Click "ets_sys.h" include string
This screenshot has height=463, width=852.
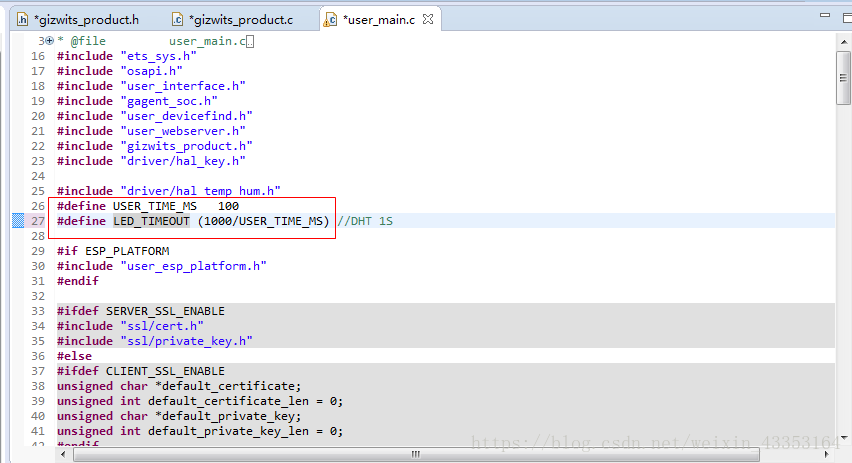click(x=159, y=56)
